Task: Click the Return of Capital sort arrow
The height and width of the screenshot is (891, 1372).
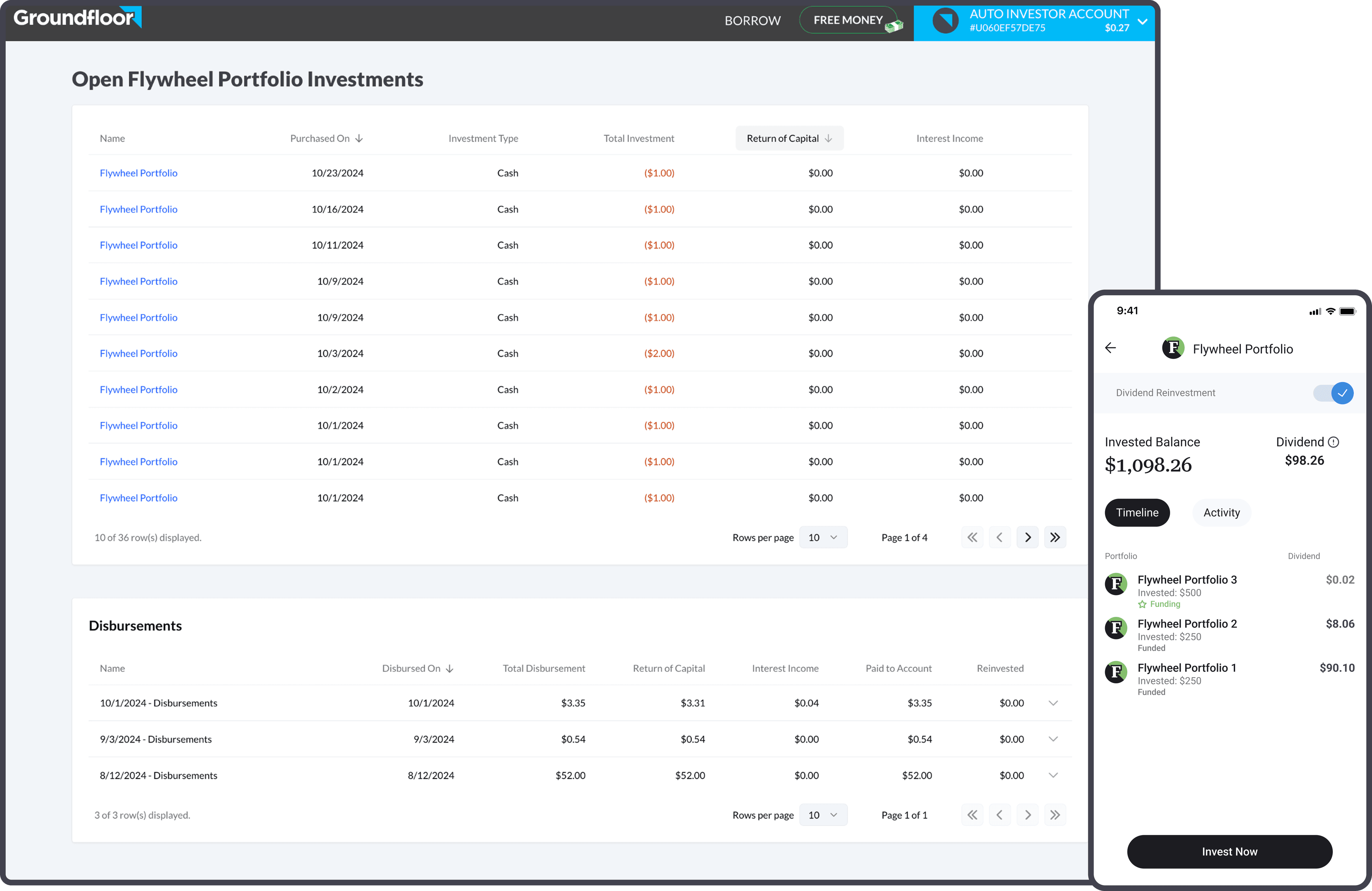Action: [x=829, y=138]
